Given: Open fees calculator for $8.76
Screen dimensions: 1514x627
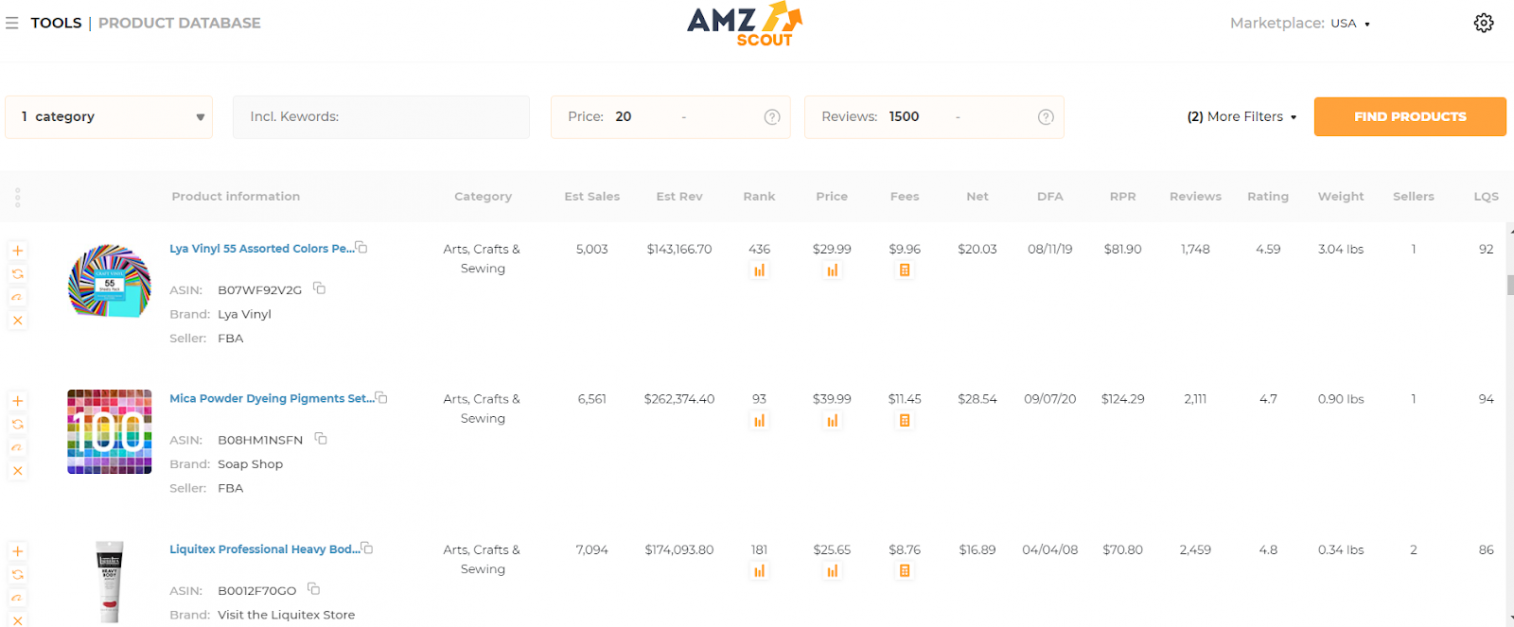Looking at the screenshot, I should coord(904,571).
